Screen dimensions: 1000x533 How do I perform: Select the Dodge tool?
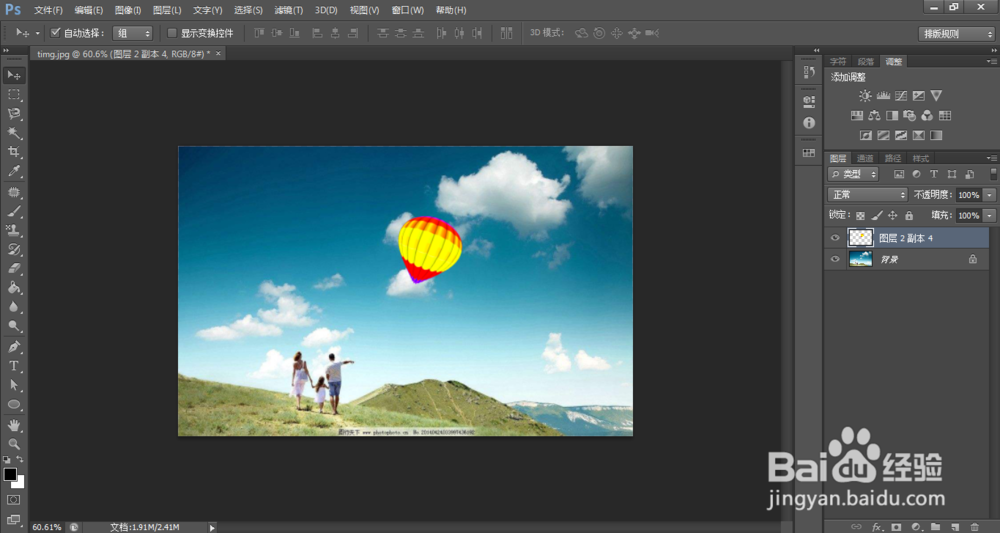pos(13,326)
